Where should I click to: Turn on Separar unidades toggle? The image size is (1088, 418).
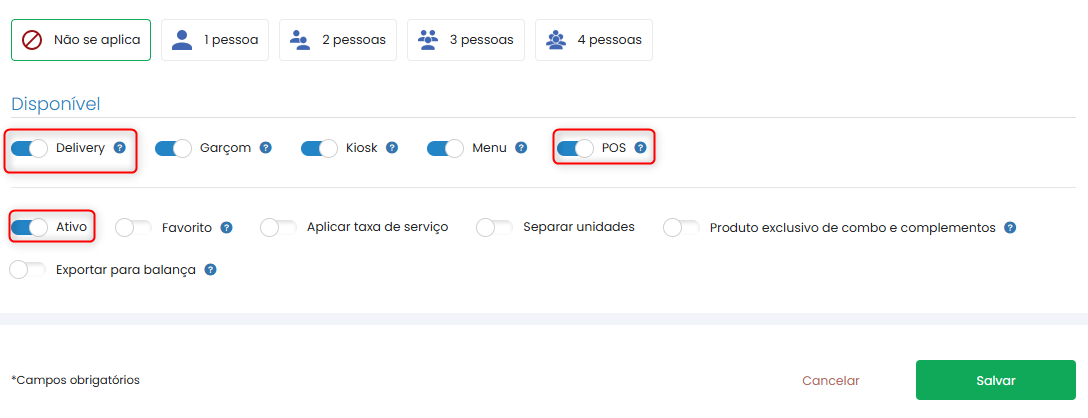coord(495,228)
